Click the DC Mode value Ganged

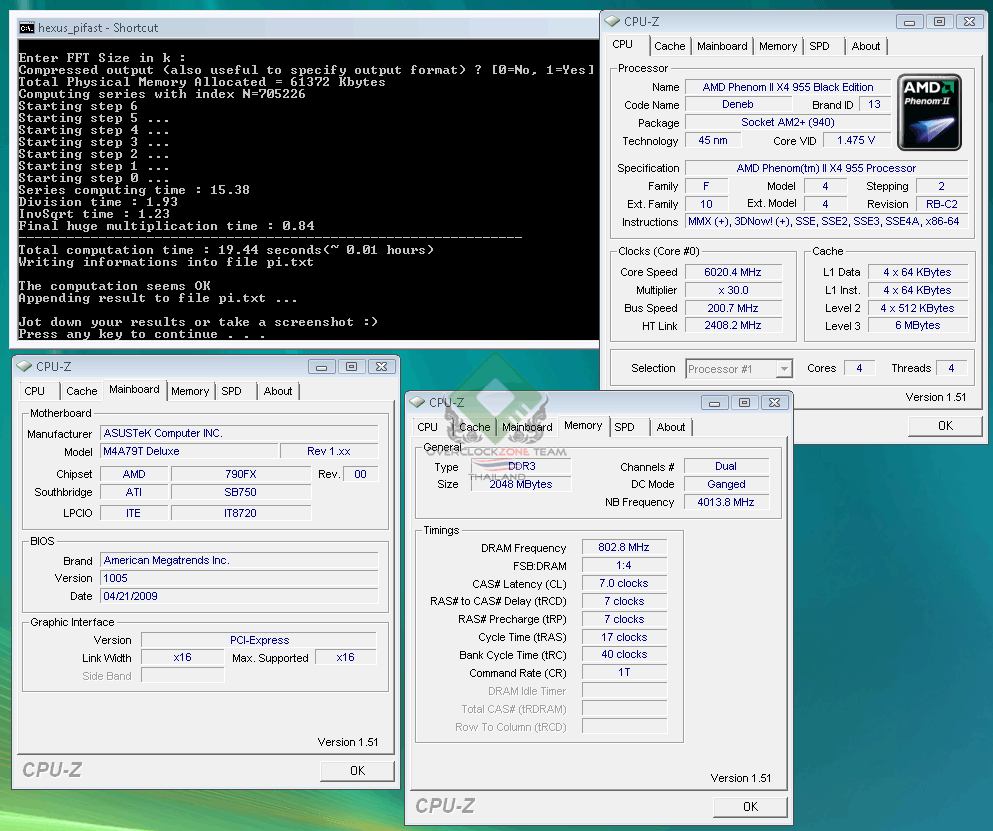point(726,485)
